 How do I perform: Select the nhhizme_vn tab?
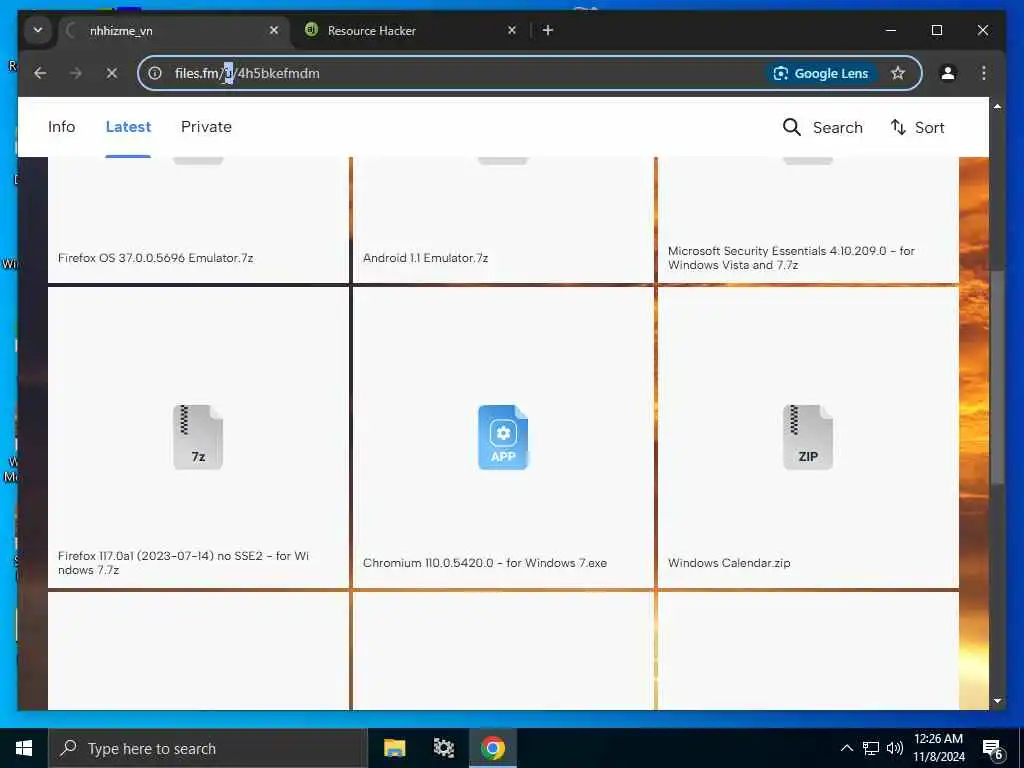(x=172, y=31)
